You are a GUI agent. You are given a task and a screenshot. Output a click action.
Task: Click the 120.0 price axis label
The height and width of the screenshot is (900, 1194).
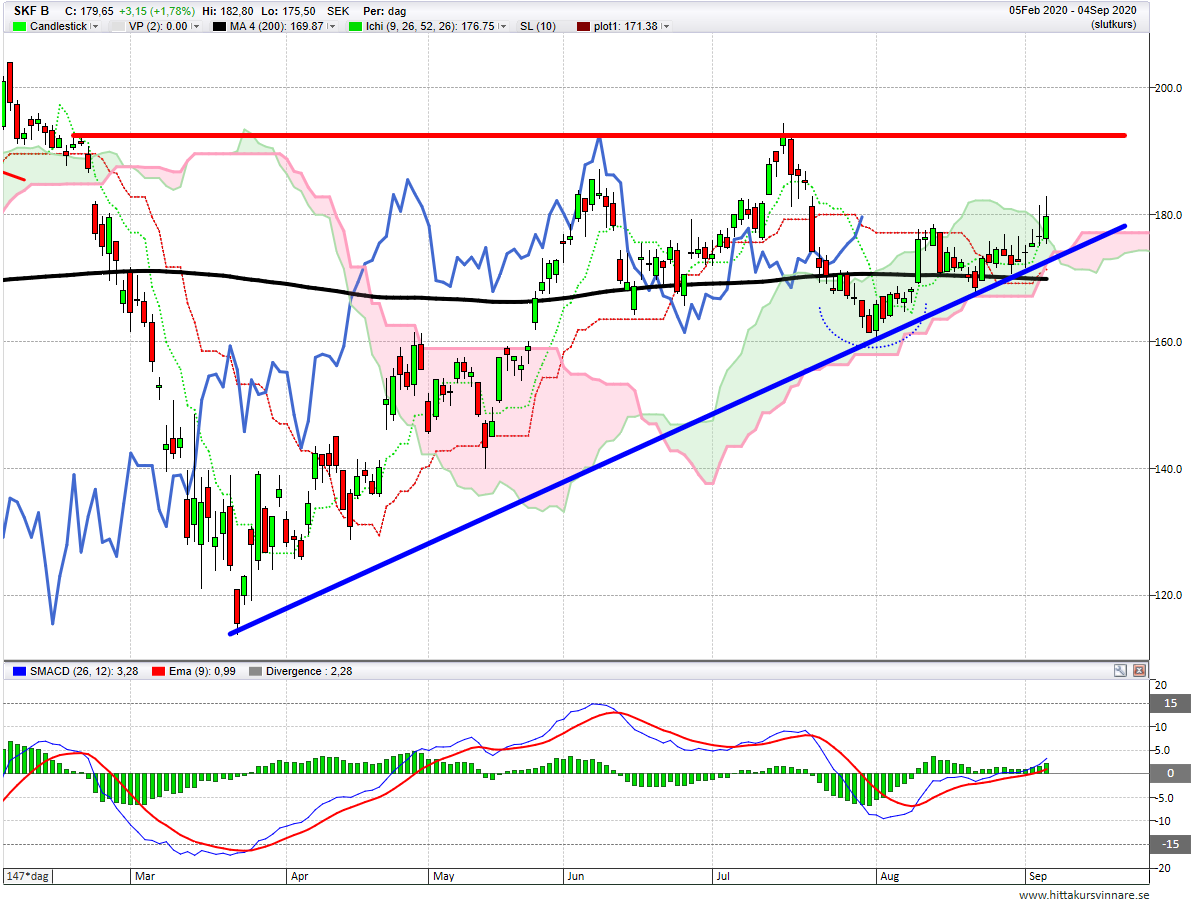pos(1168,595)
